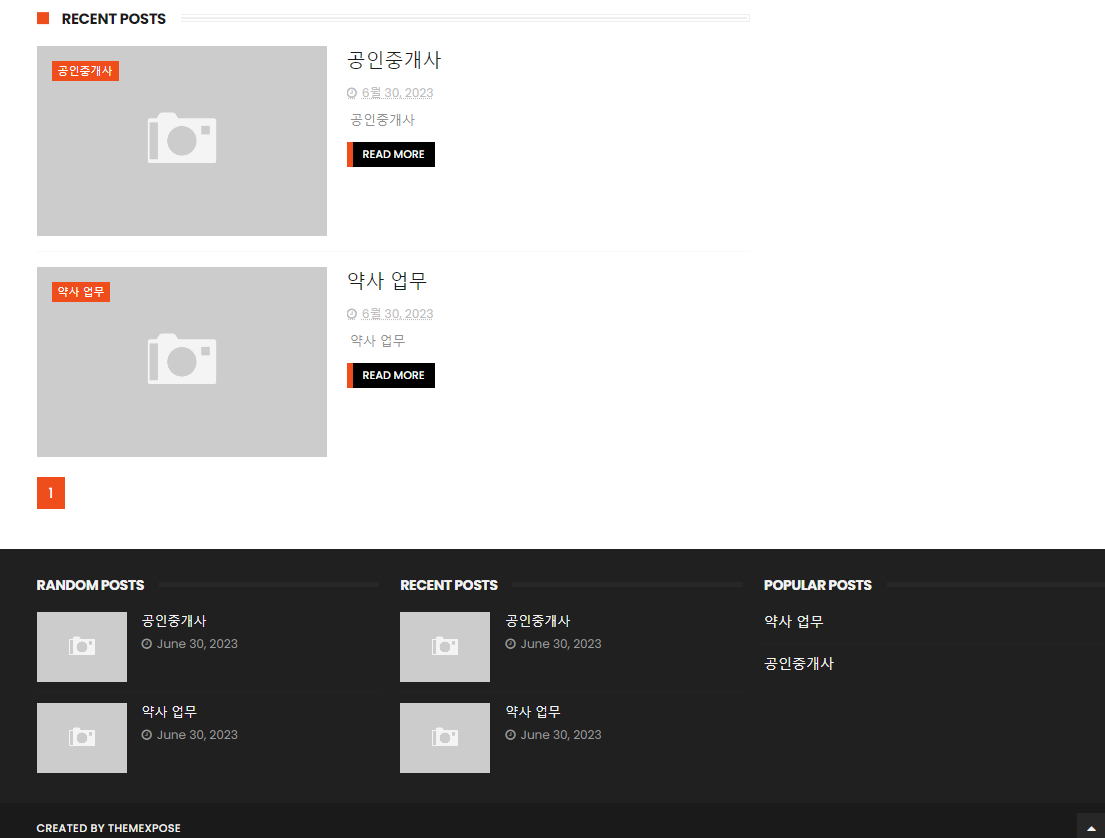
Task: Click the Random Posts 약사 업무 small thumbnail
Action: pyautogui.click(x=82, y=738)
